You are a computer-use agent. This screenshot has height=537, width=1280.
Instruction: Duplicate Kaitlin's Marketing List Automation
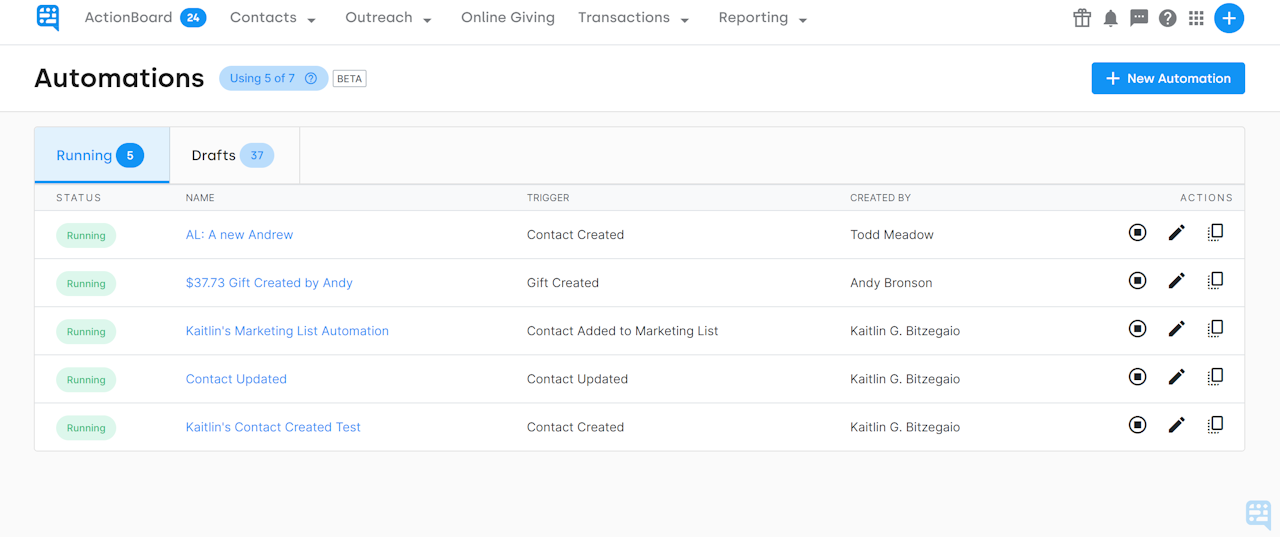[x=1215, y=329]
